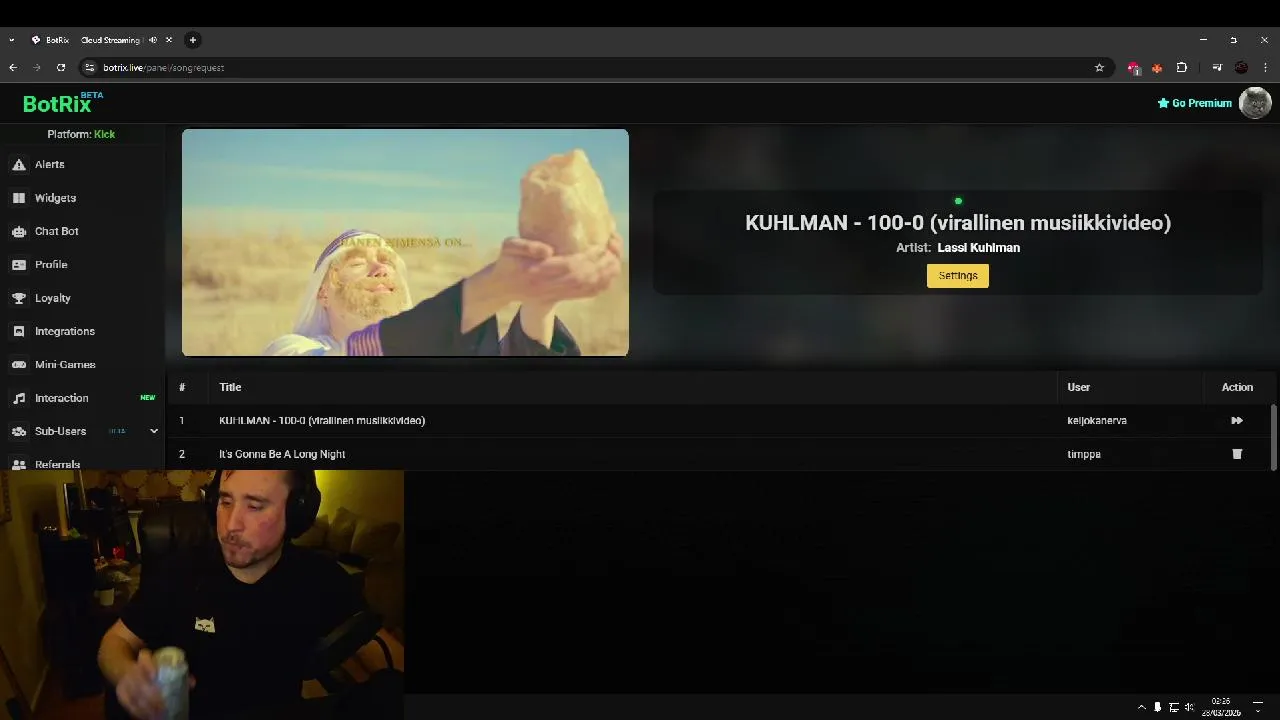Click the microphone tray icon
This screenshot has width=1280, height=720.
click(1158, 707)
